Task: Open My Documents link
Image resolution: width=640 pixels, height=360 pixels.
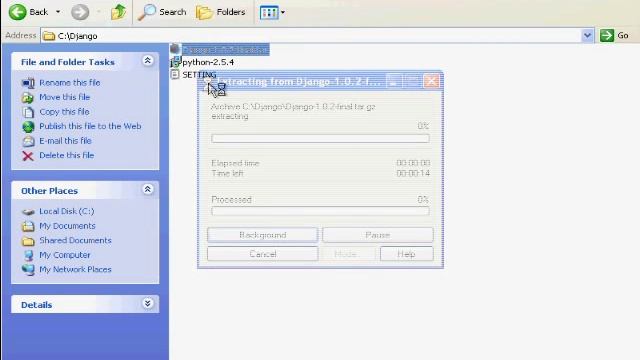Action: coord(67,226)
